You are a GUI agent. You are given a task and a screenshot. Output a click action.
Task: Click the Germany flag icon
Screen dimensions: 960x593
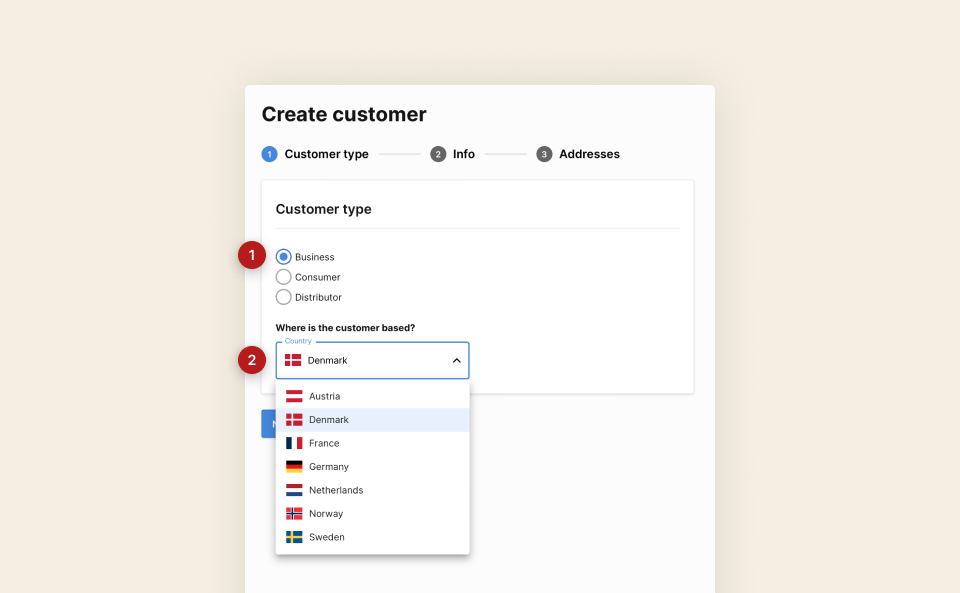click(295, 466)
